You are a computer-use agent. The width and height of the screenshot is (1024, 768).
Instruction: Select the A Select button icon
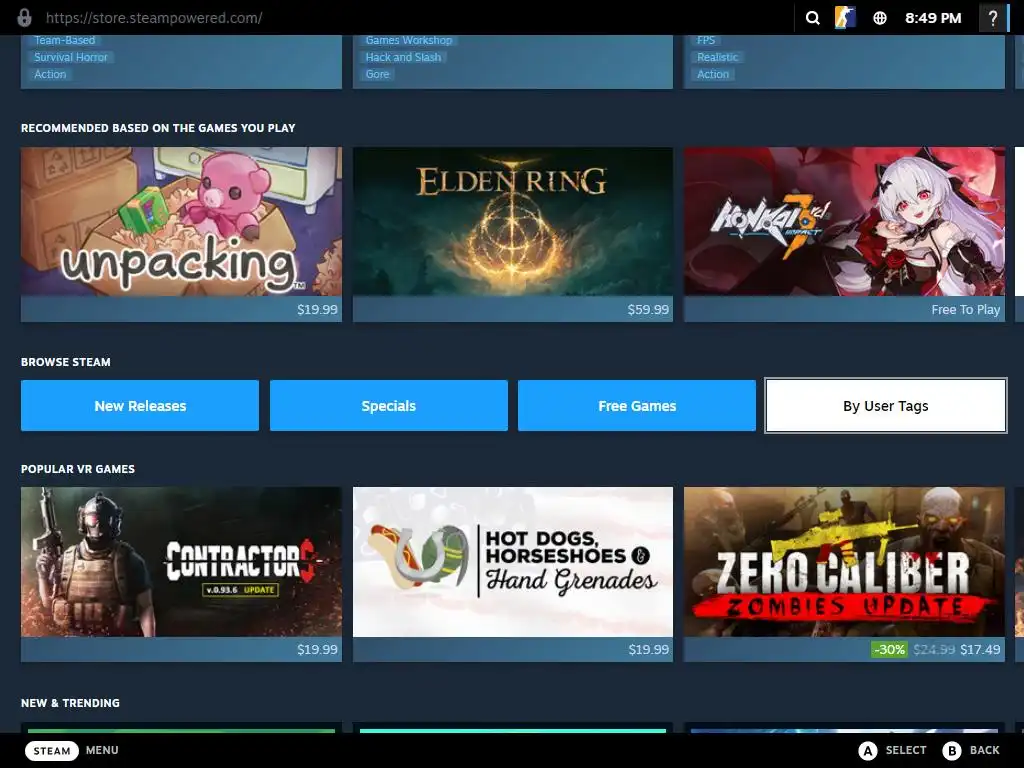[x=868, y=750]
